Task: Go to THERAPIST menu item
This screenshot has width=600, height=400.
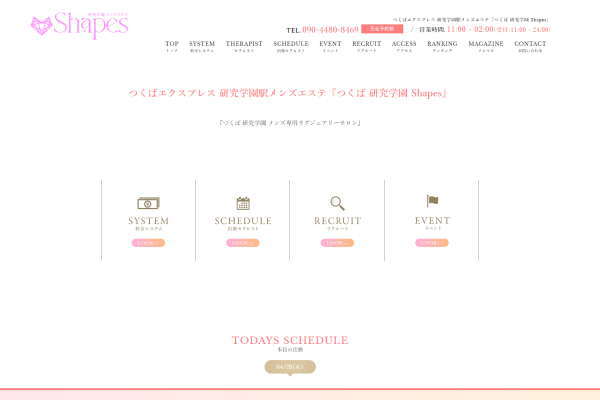Action: (244, 46)
